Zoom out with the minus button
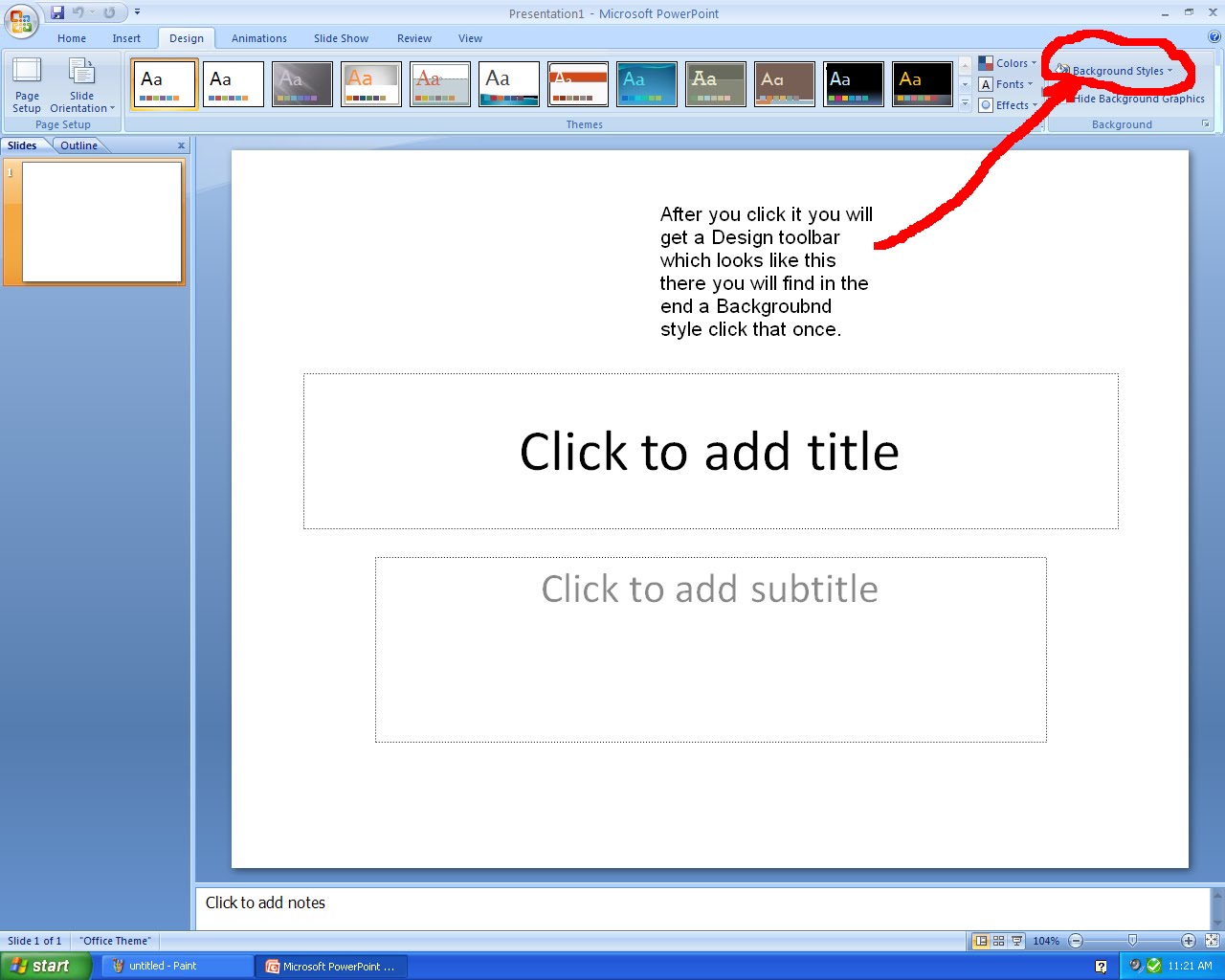The width and height of the screenshot is (1225, 980). click(1076, 941)
